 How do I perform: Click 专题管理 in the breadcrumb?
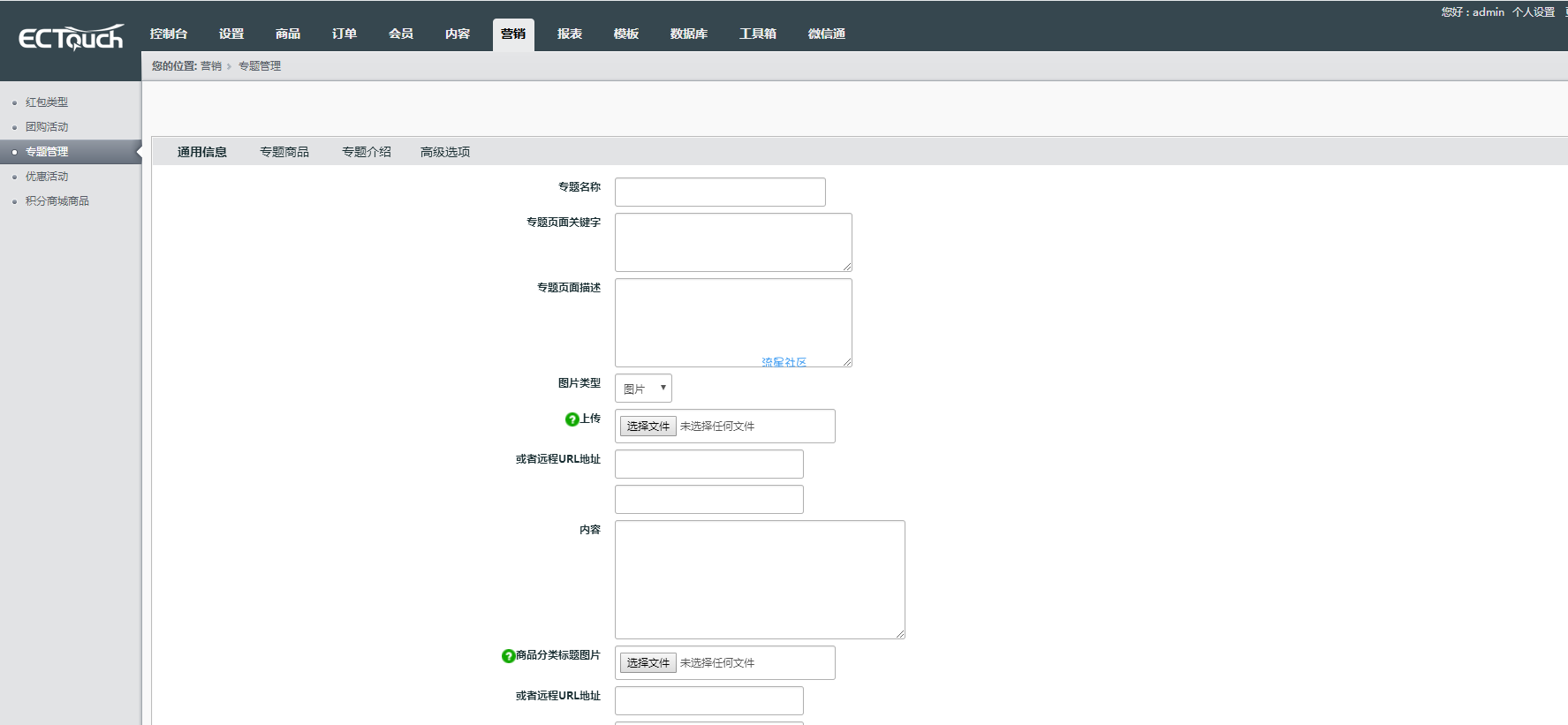[x=260, y=66]
